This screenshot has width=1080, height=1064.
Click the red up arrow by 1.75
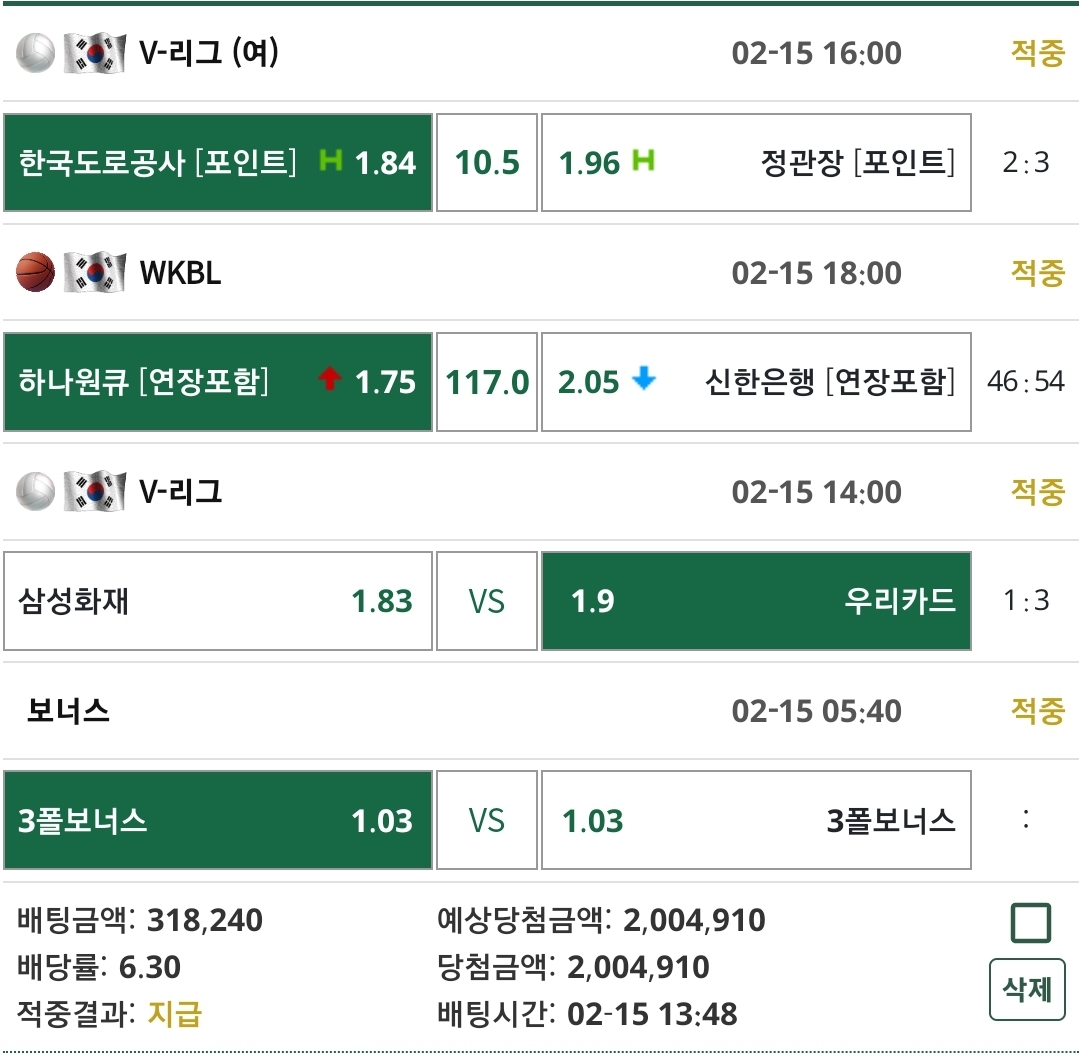coord(330,381)
